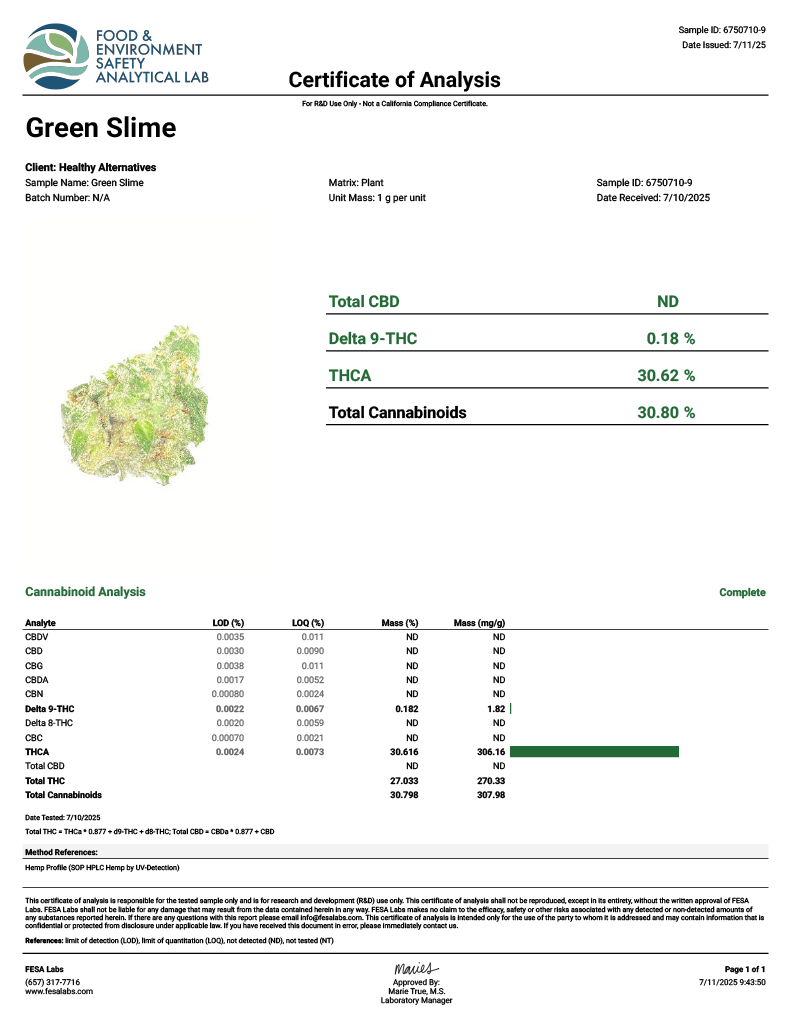The width and height of the screenshot is (791, 1024).
Task: Click the For R&D Use Only notice
Action: point(395,104)
